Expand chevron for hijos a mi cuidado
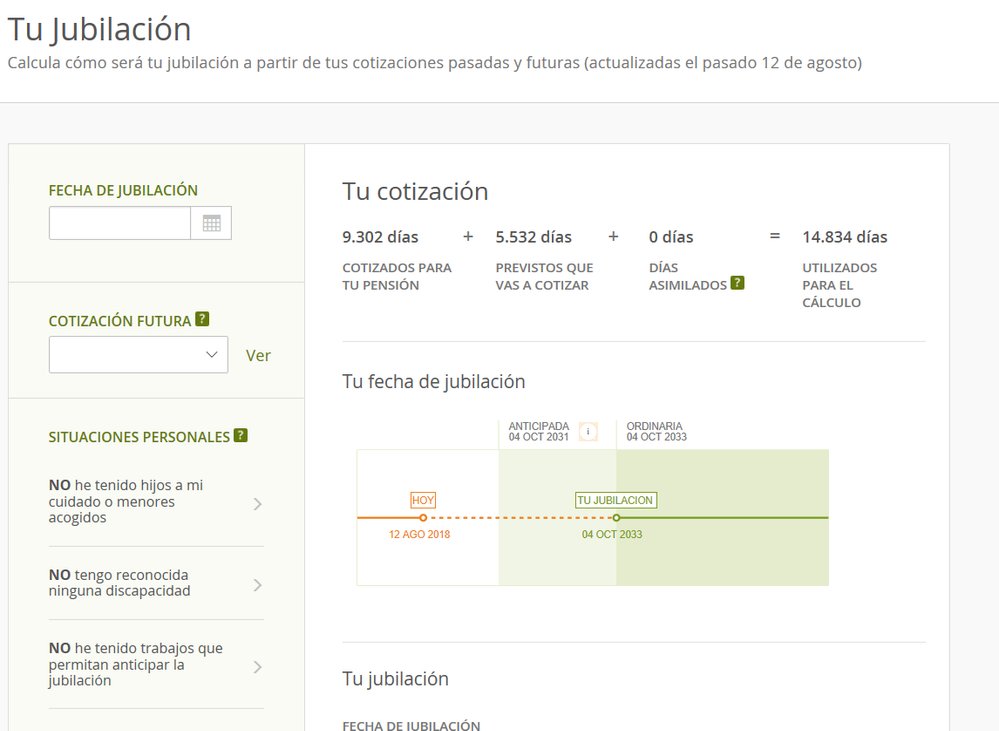 pos(258,504)
